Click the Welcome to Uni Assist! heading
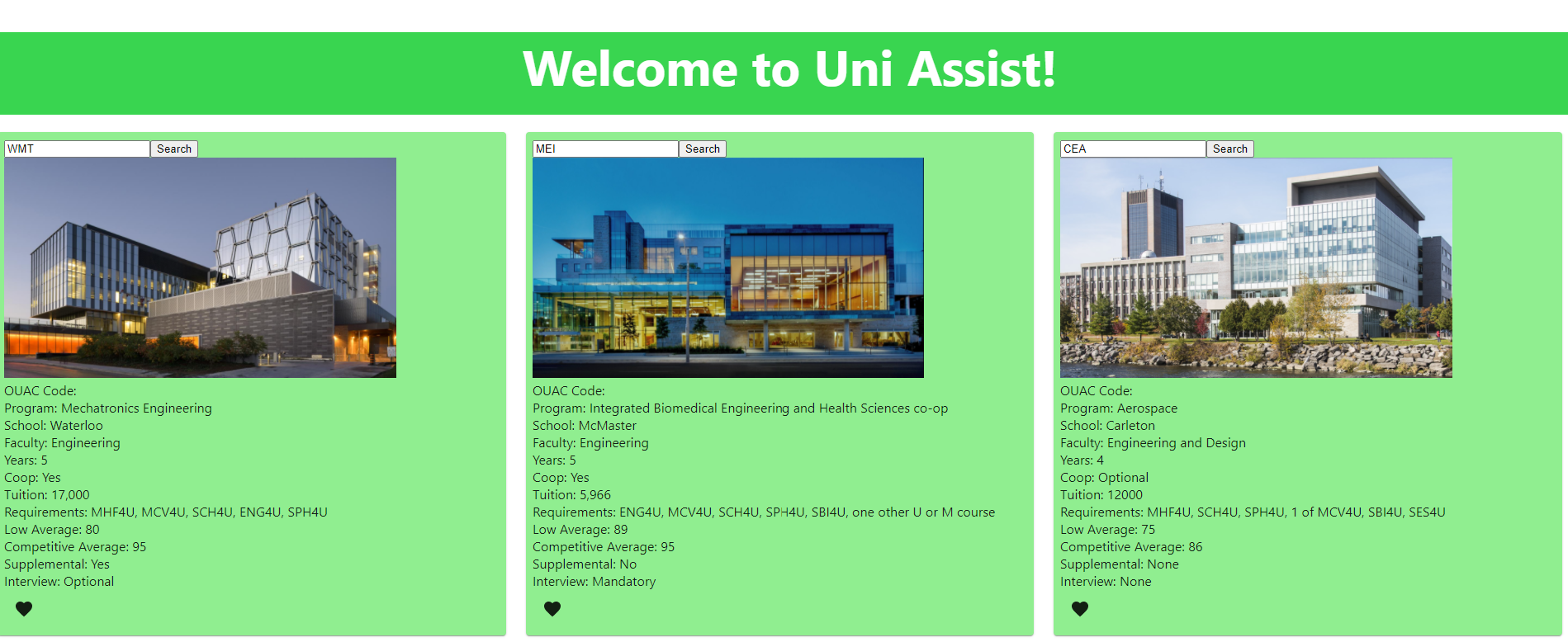The height and width of the screenshot is (642, 1568). [x=789, y=68]
